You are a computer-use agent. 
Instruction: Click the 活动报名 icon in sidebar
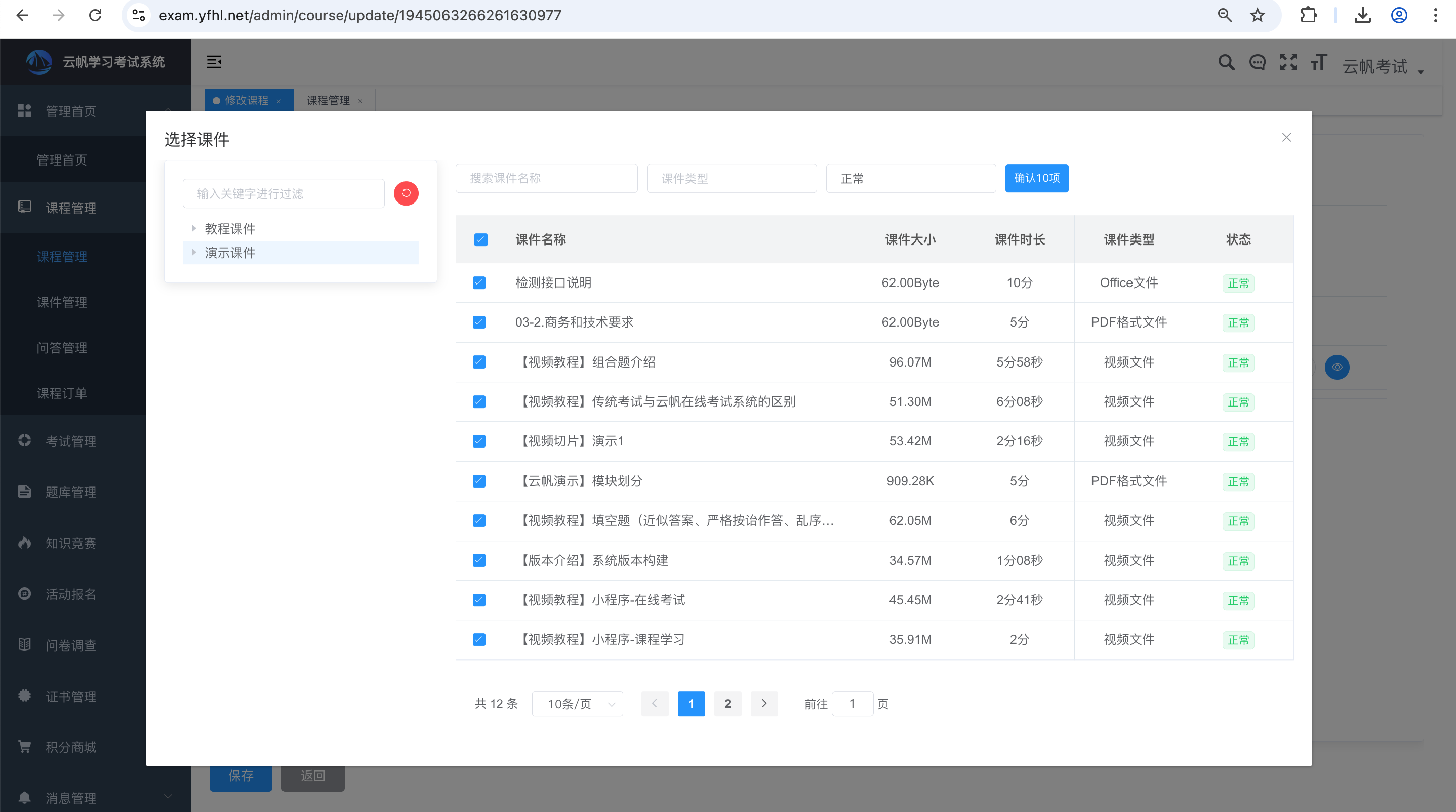coord(24,593)
